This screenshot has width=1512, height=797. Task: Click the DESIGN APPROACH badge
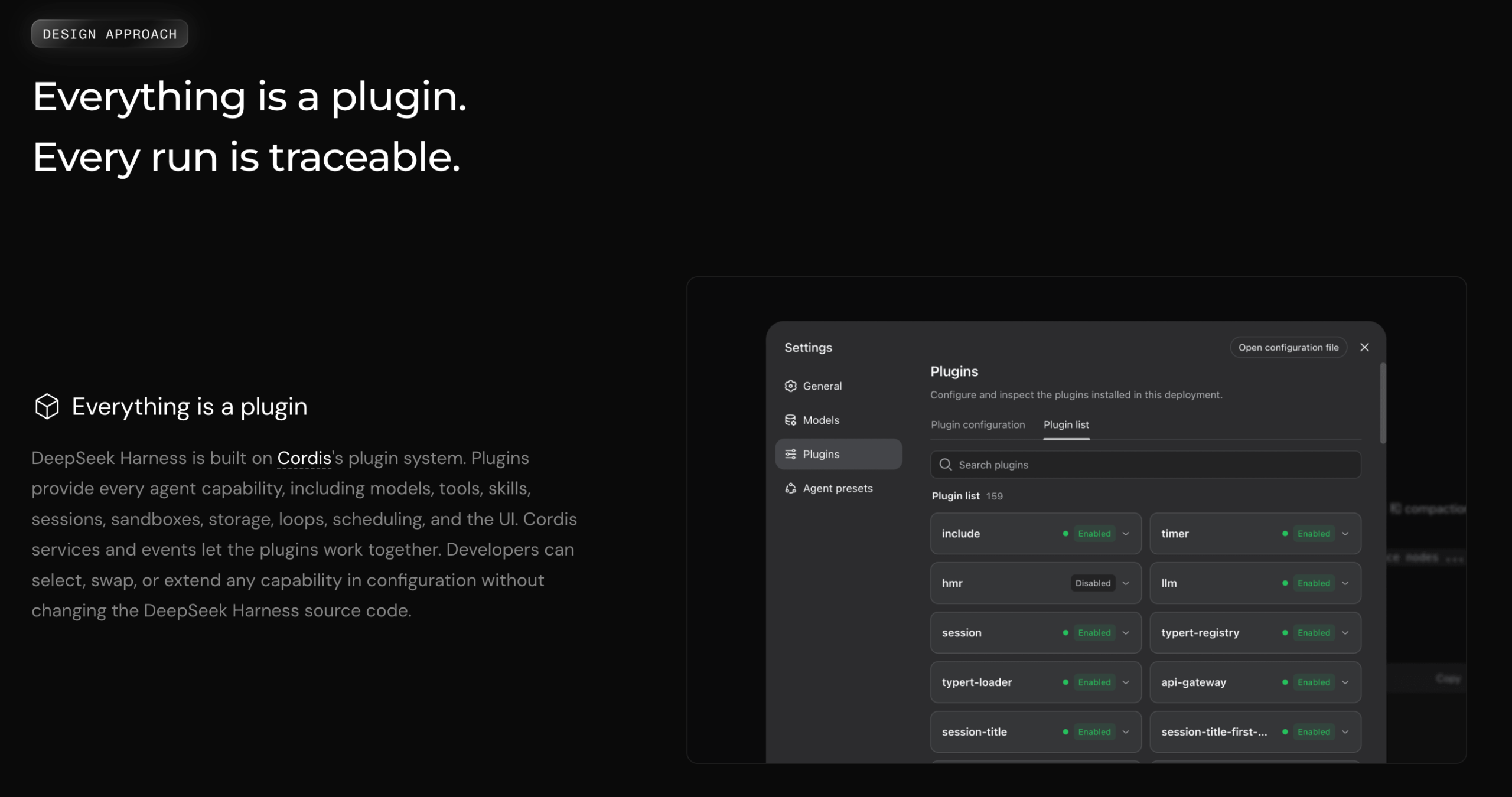click(110, 34)
